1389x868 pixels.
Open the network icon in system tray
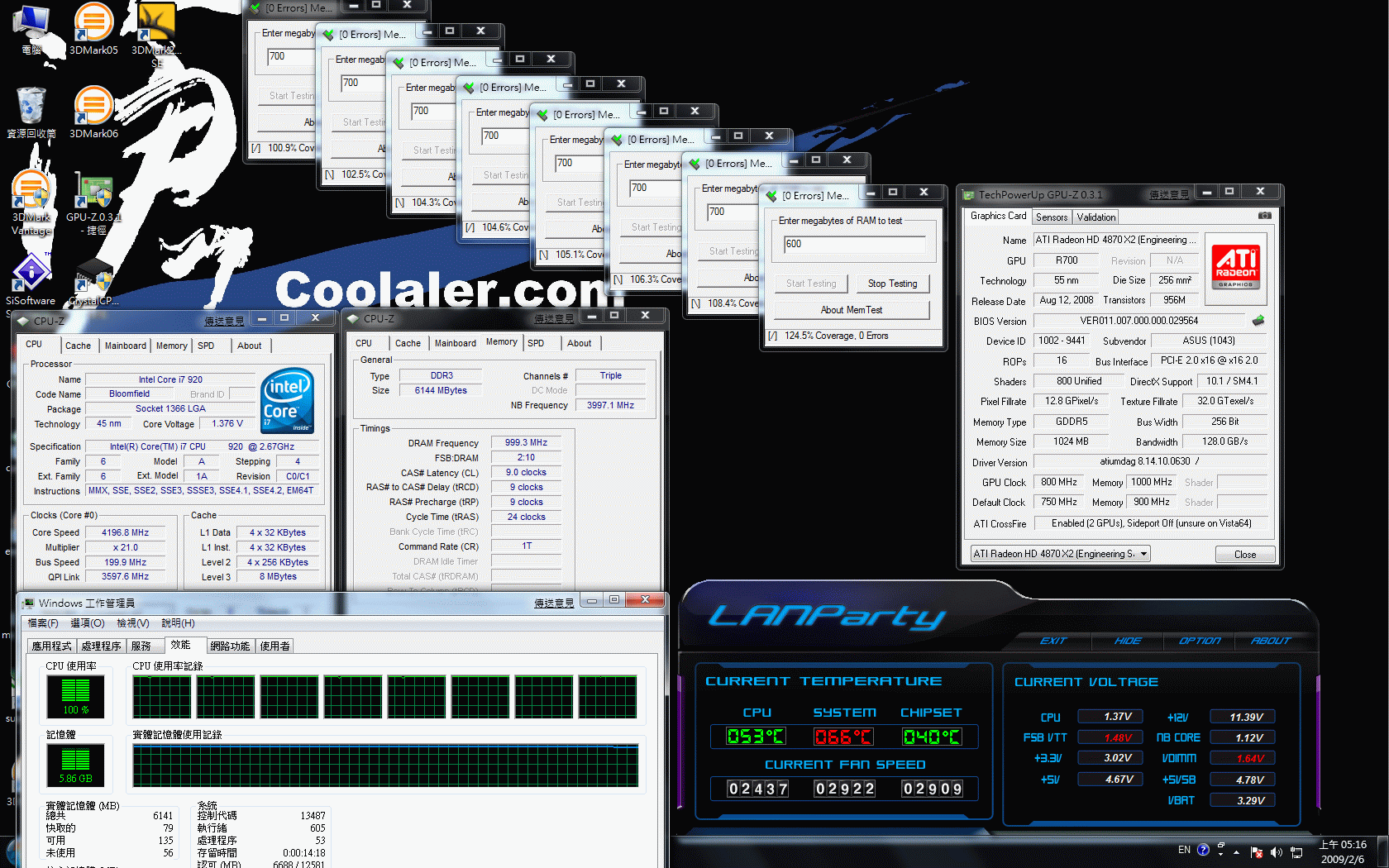(x=1296, y=851)
